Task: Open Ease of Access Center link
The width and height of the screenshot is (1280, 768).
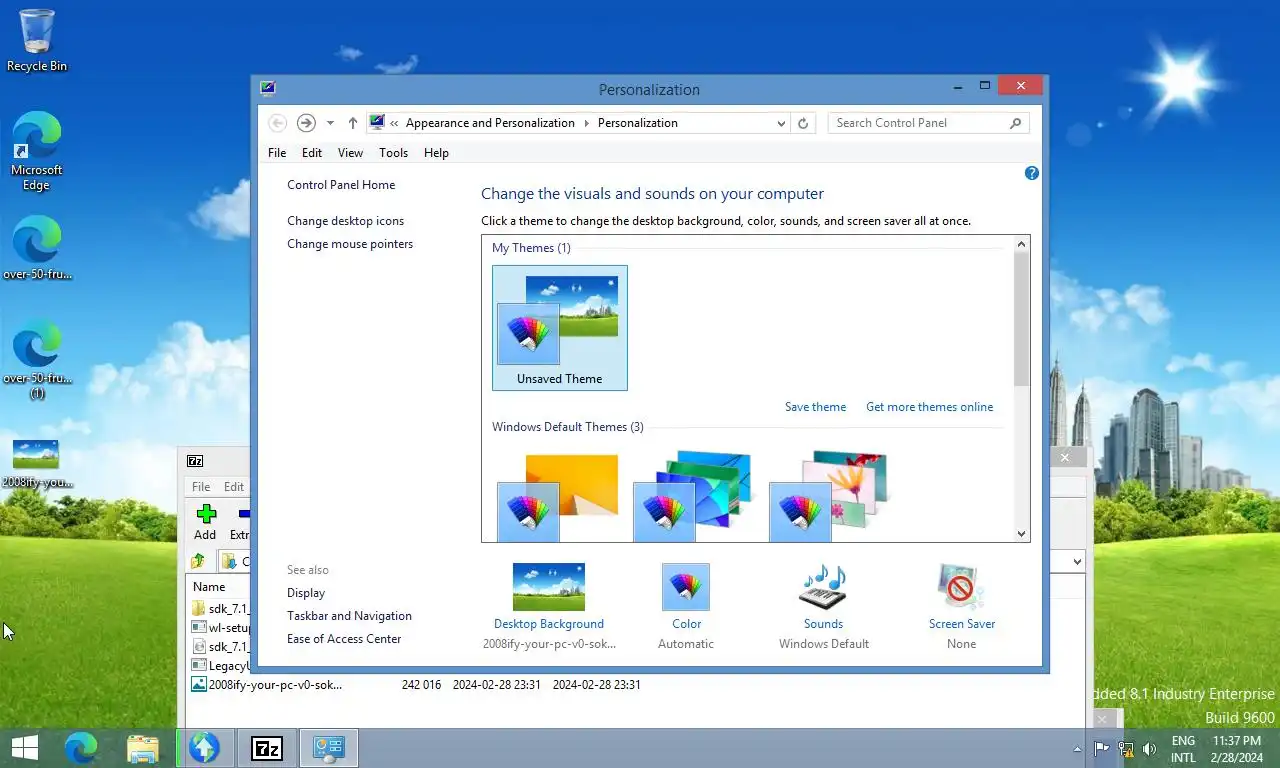Action: (344, 639)
